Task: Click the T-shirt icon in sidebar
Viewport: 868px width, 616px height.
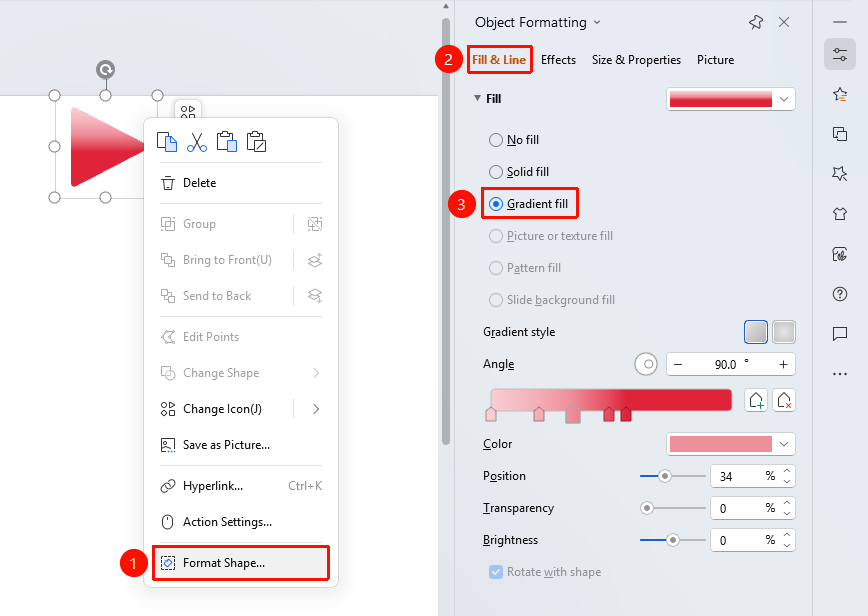Action: (840, 214)
